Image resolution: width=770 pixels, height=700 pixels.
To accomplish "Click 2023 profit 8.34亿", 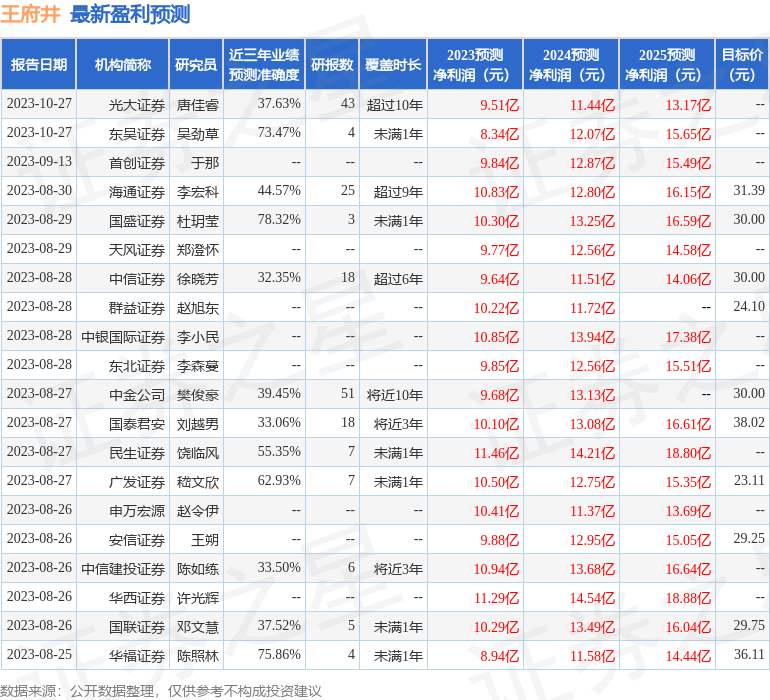I will click(499, 134).
